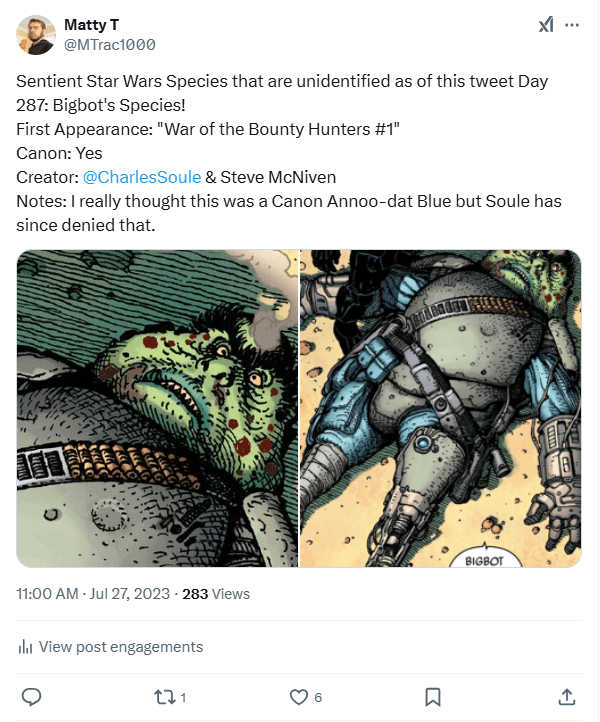Follow the @CharlesSoule mention link
Viewport: 600px width, 722px height.
140,177
